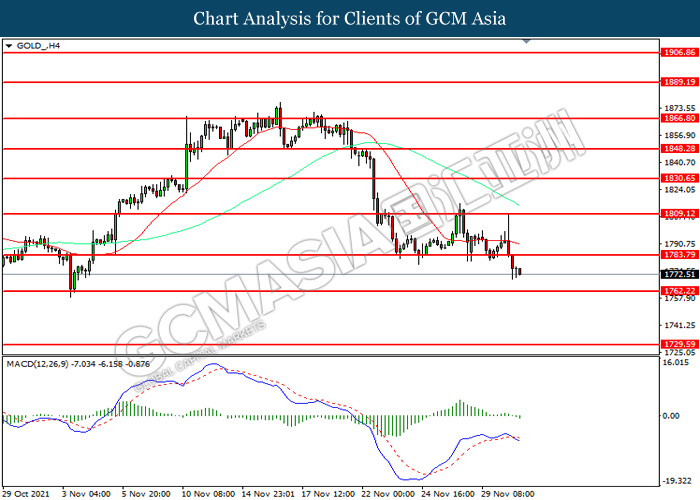Click the 17 Nov 12:00 time label
The width and height of the screenshot is (700, 500).
click(x=329, y=494)
